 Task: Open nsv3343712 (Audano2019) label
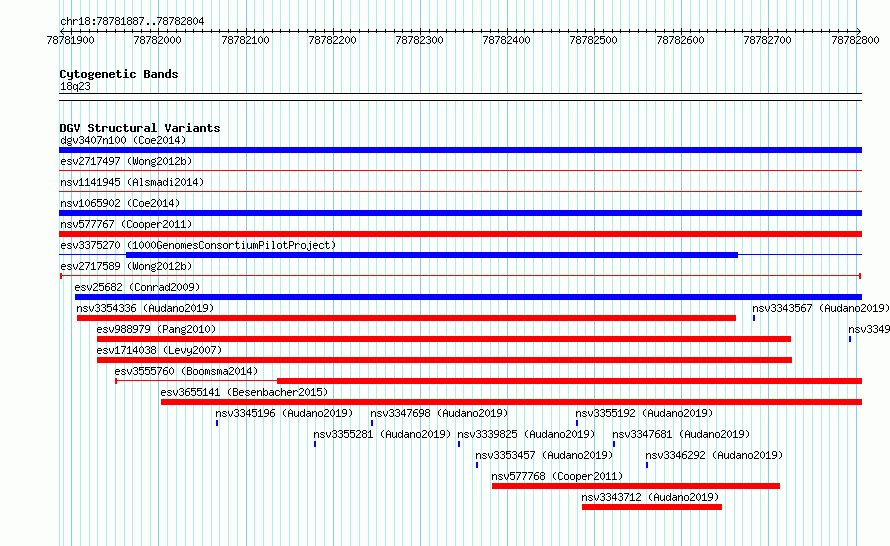650,497
